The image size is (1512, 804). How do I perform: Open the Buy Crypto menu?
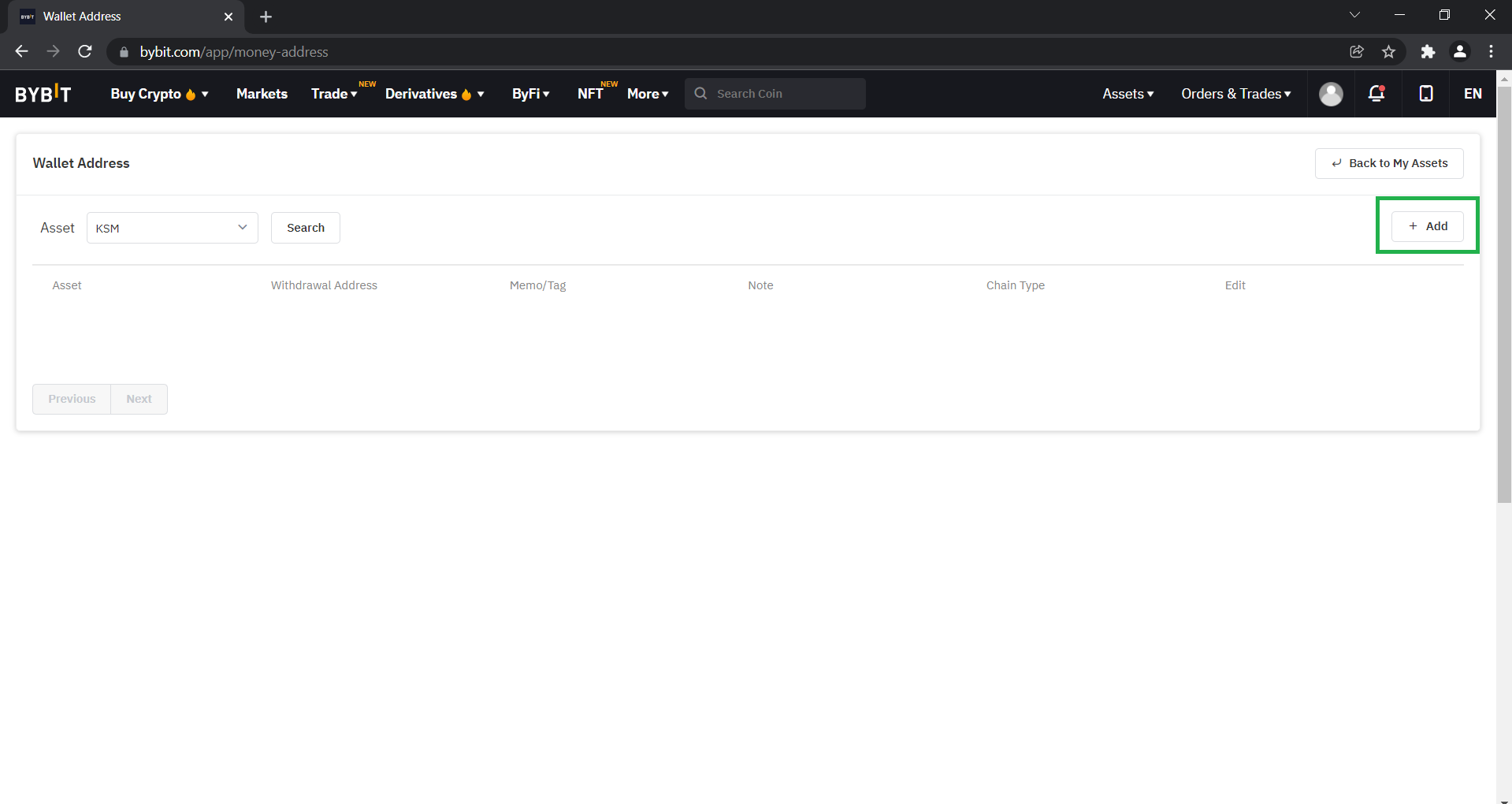pyautogui.click(x=158, y=94)
